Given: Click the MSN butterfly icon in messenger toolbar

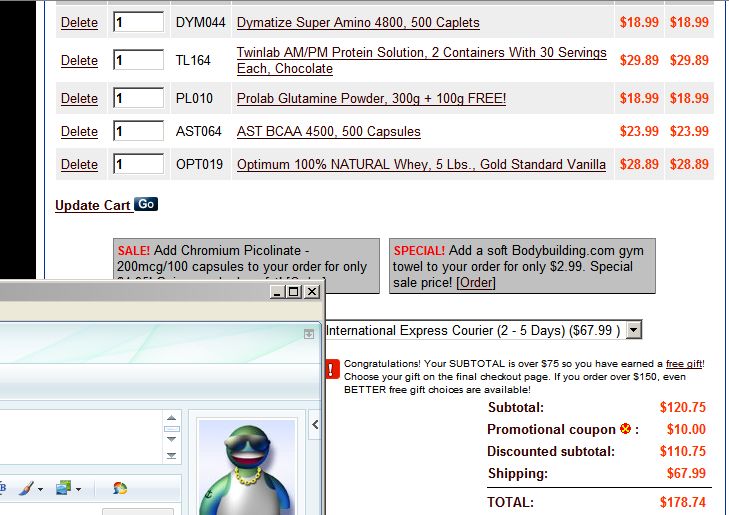Looking at the screenshot, I should (x=119, y=488).
